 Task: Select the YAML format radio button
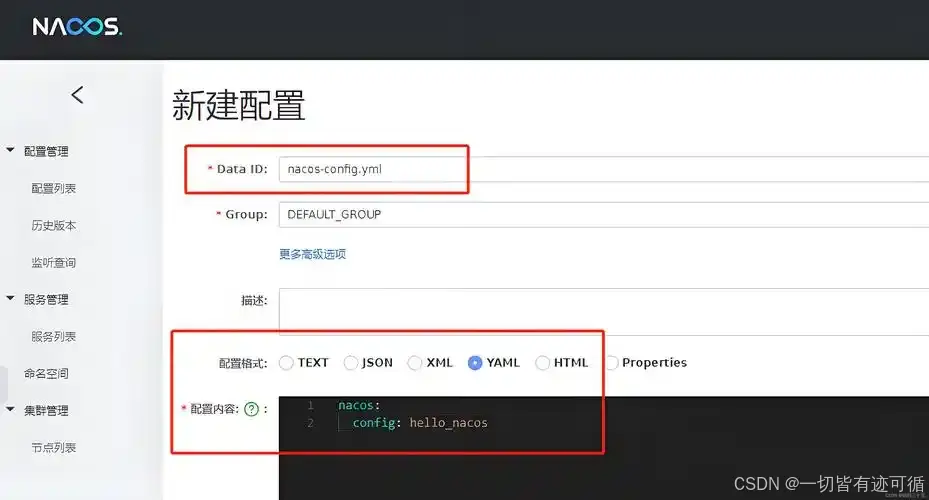point(475,363)
